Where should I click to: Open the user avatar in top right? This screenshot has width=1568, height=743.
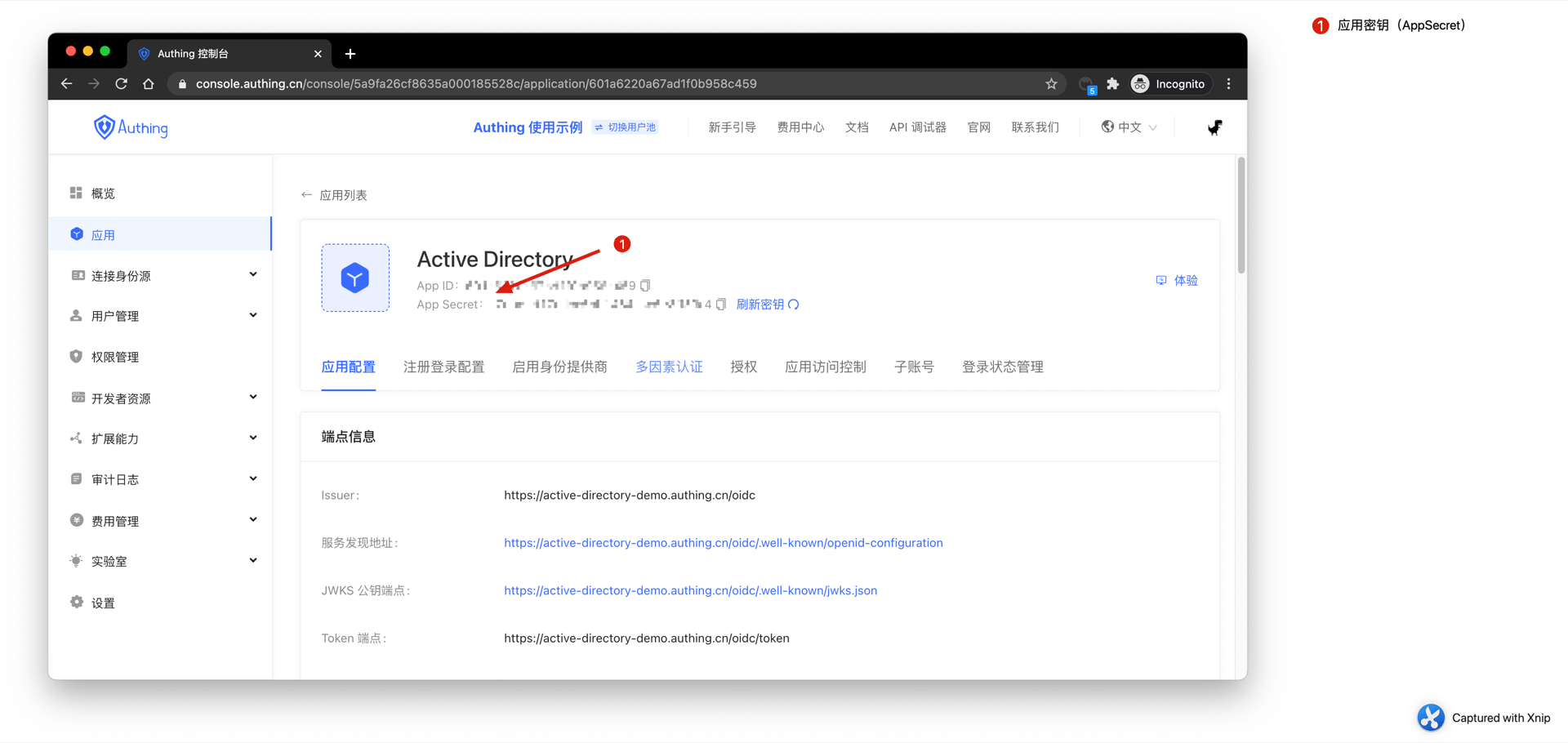tap(1214, 127)
